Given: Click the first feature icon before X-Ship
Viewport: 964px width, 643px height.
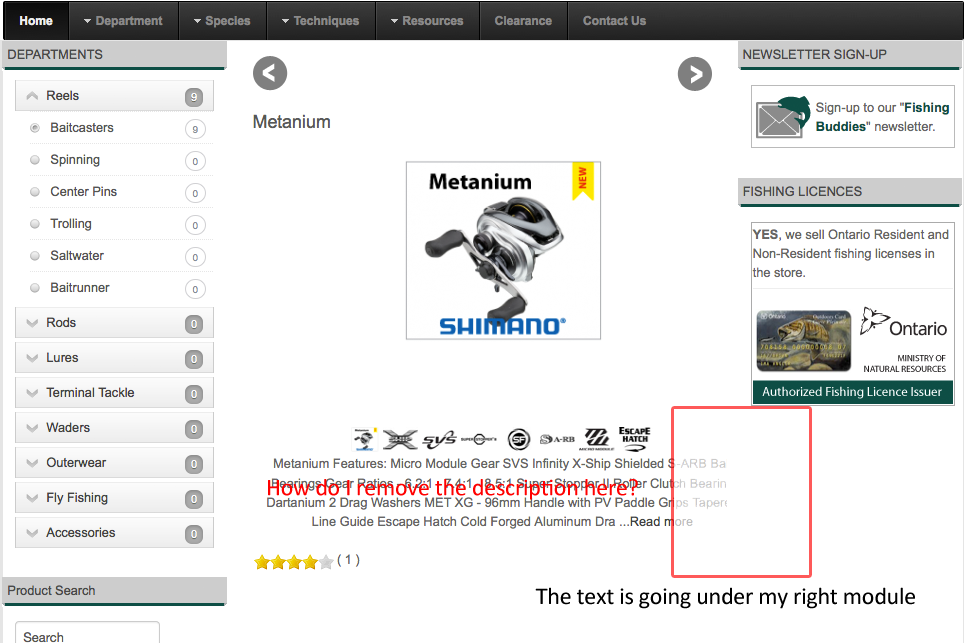Looking at the screenshot, I should click(x=364, y=439).
